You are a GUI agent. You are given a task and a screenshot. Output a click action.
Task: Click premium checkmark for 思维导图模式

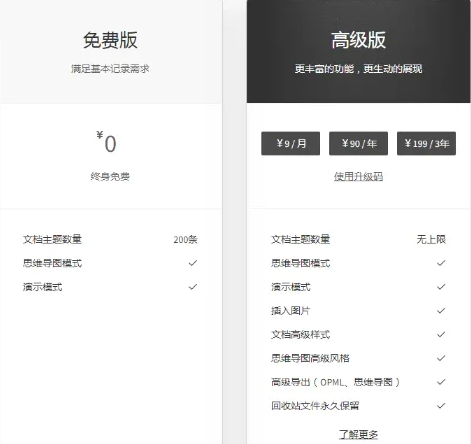(441, 263)
